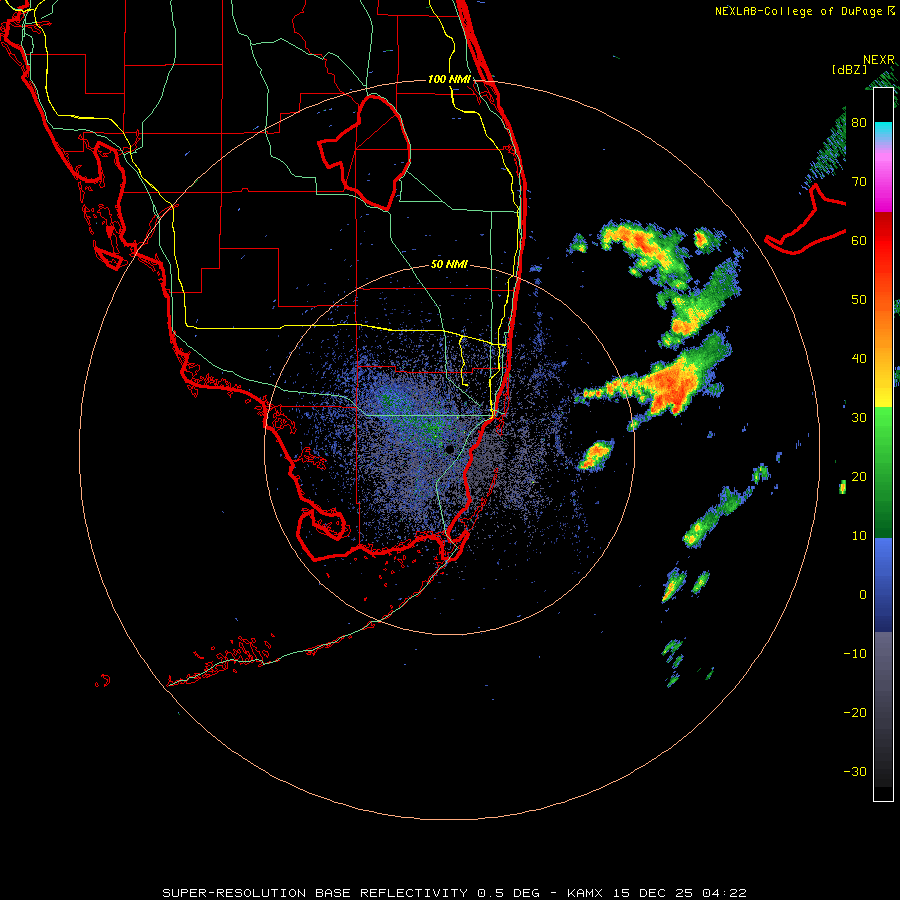Image resolution: width=900 pixels, height=900 pixels.
Task: Click the black radar site dot at KAMX
Action: [x=449, y=449]
